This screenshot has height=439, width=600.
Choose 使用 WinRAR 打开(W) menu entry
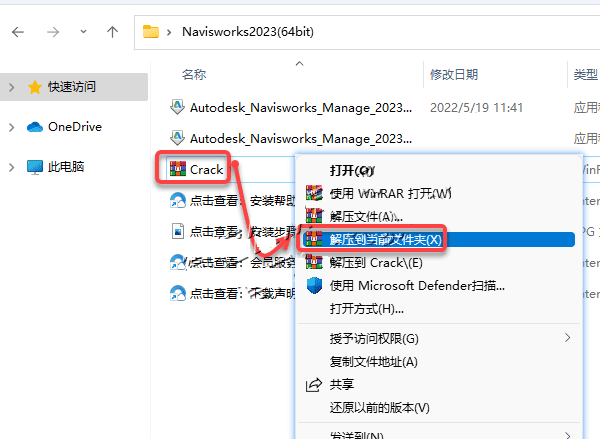click(391, 193)
